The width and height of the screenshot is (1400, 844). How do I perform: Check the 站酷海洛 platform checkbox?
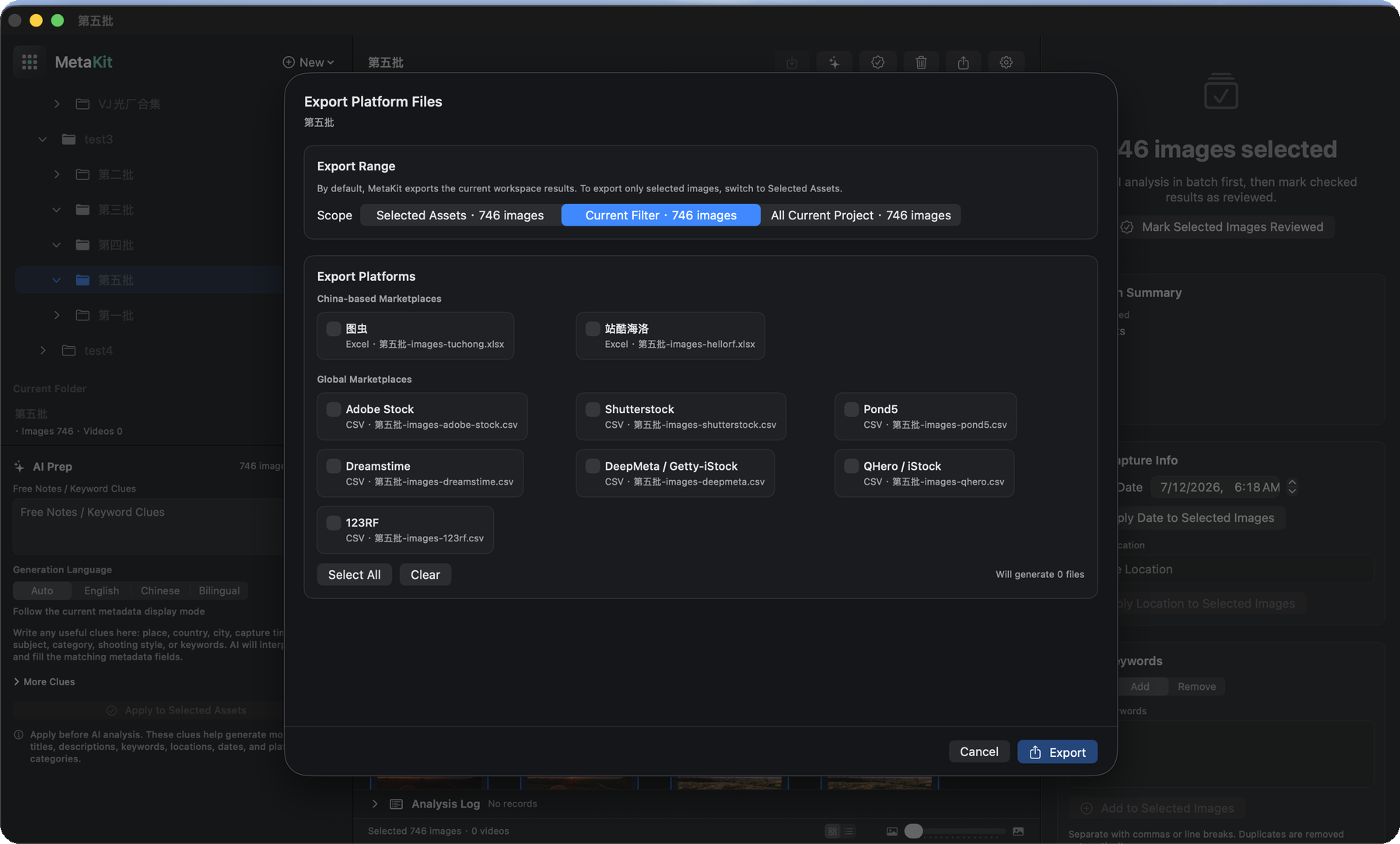(593, 328)
